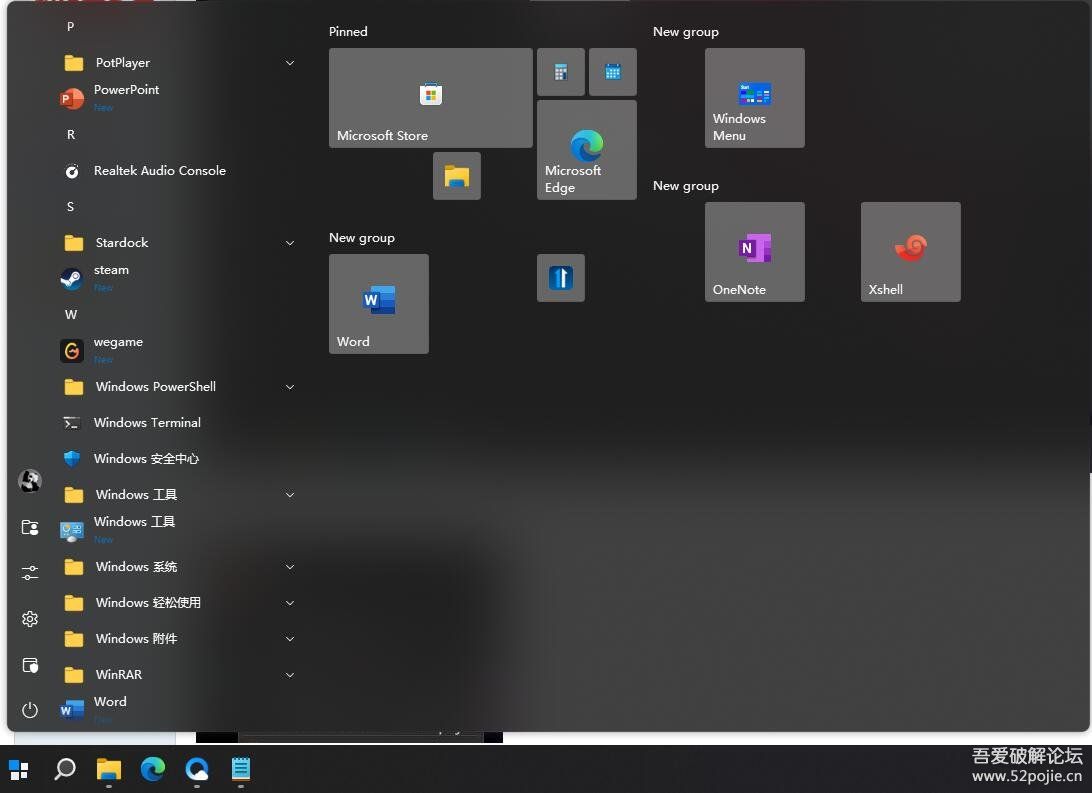Click the Pinned group title
Screen dimensions: 1092x793
pyautogui.click(x=348, y=31)
